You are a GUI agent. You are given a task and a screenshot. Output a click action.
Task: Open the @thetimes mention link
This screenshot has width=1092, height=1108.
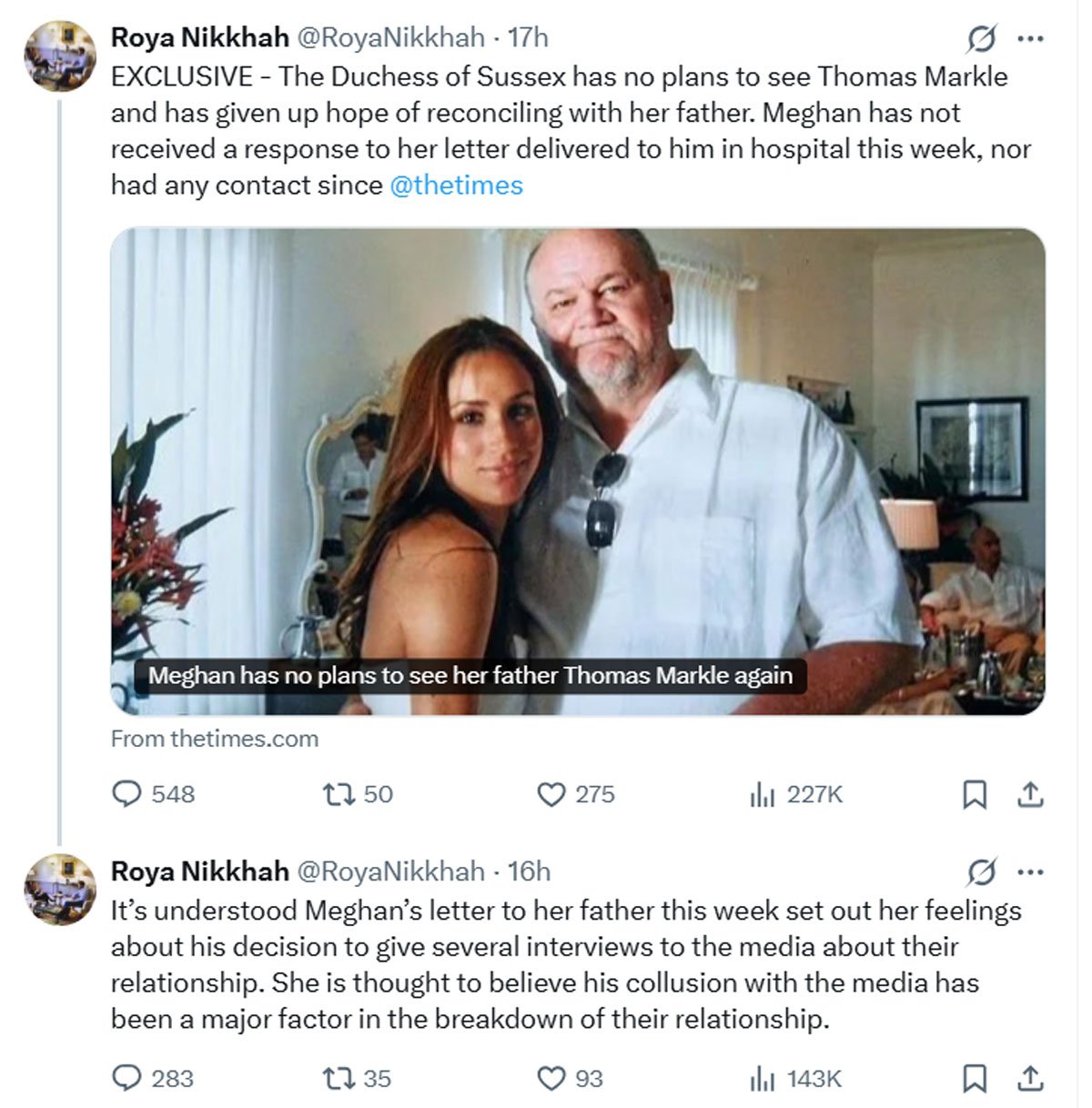point(456,186)
